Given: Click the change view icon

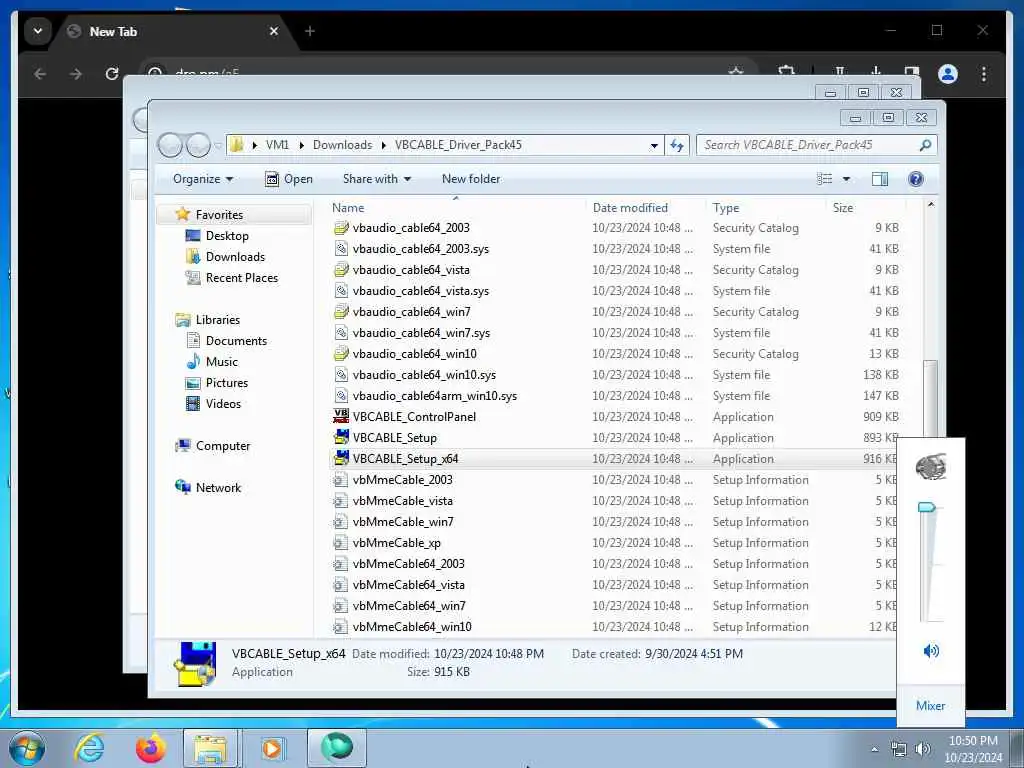Looking at the screenshot, I should tap(825, 179).
